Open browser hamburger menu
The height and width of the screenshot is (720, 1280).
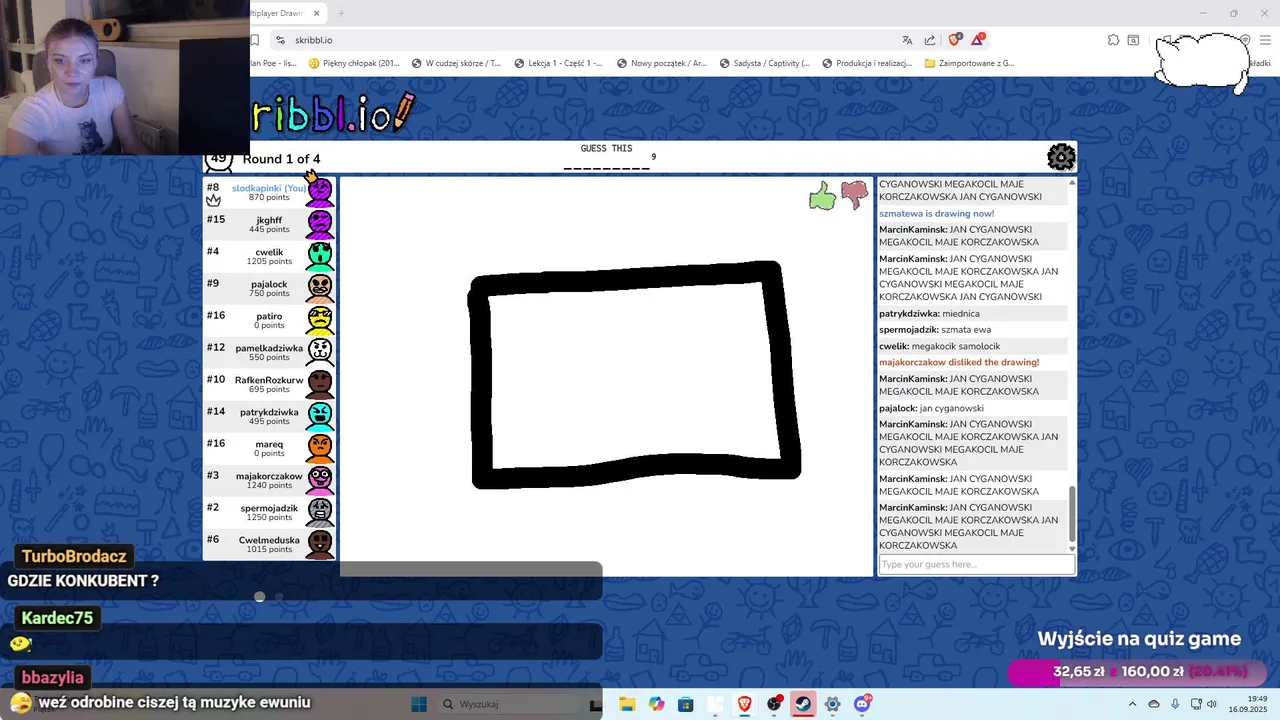tap(1265, 40)
